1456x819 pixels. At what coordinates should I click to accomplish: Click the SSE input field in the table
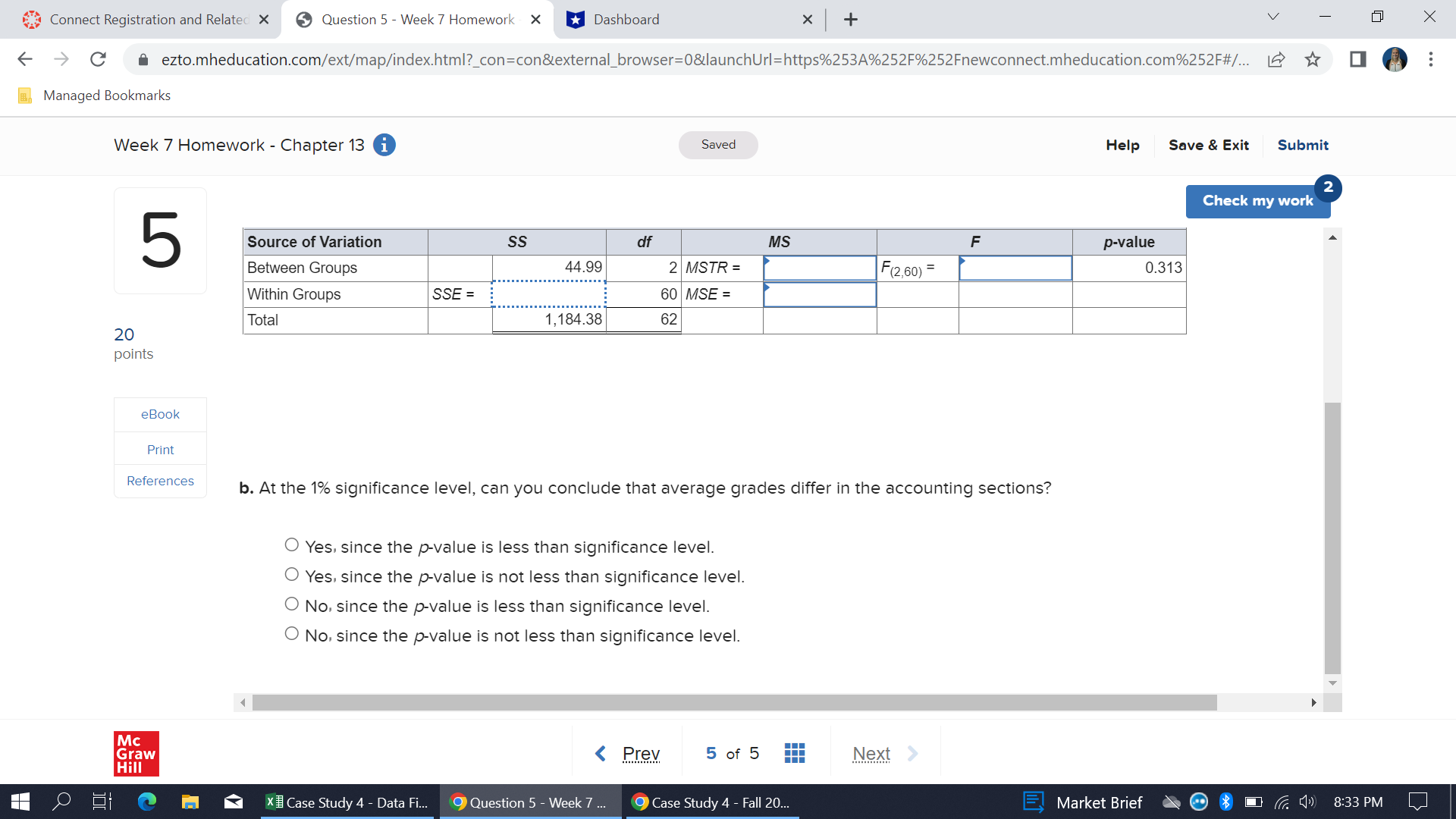(548, 294)
